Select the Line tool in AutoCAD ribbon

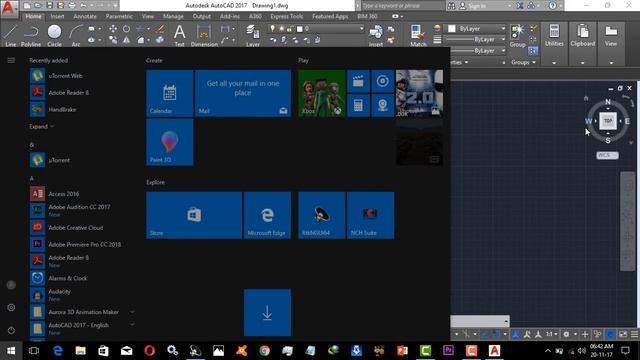pyautogui.click(x=11, y=35)
